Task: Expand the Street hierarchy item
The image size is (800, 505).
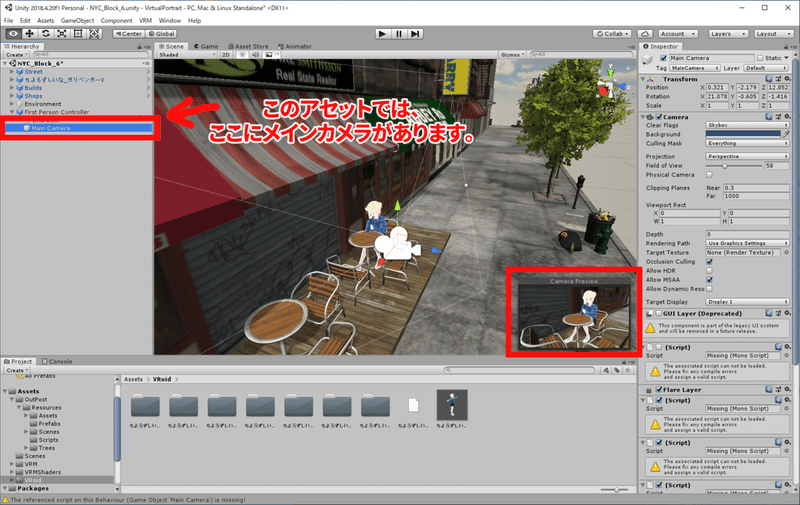Action: [12, 72]
